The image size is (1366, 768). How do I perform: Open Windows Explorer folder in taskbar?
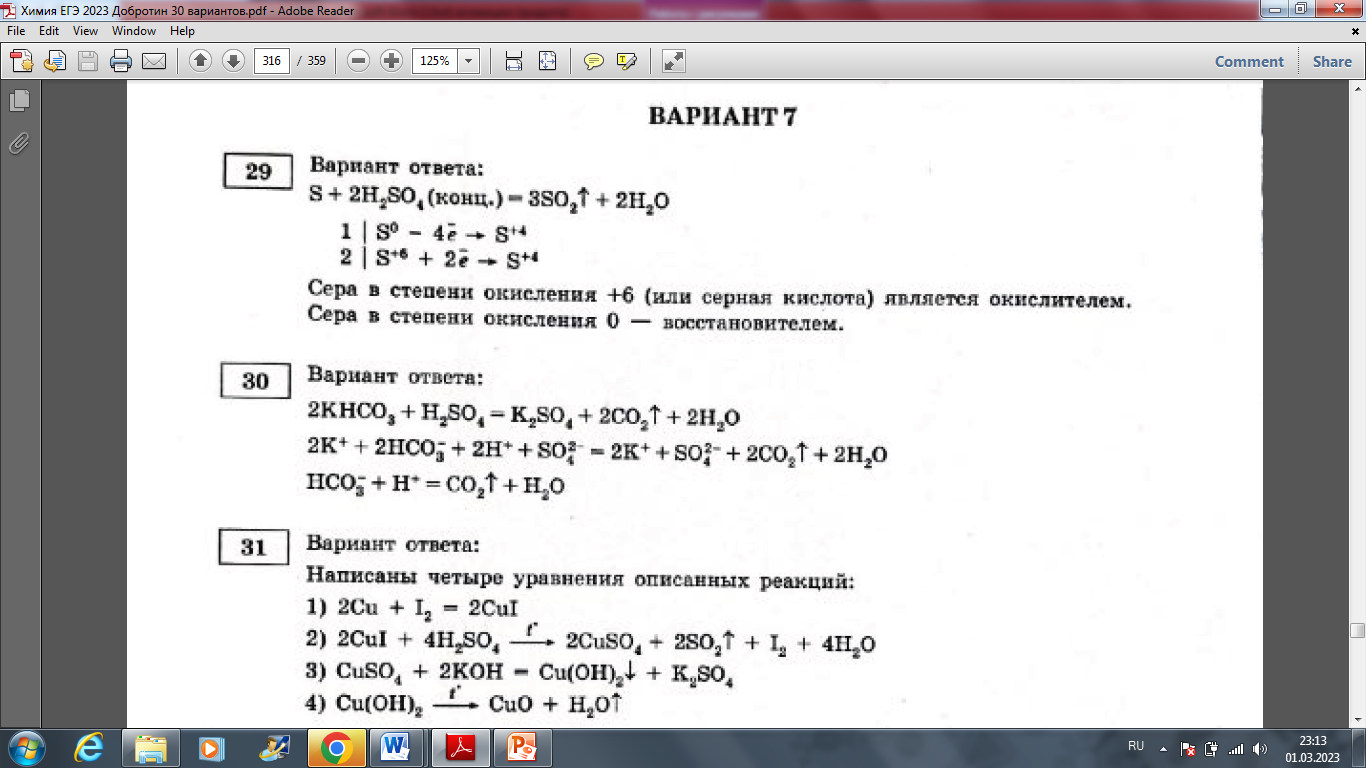pyautogui.click(x=150, y=747)
